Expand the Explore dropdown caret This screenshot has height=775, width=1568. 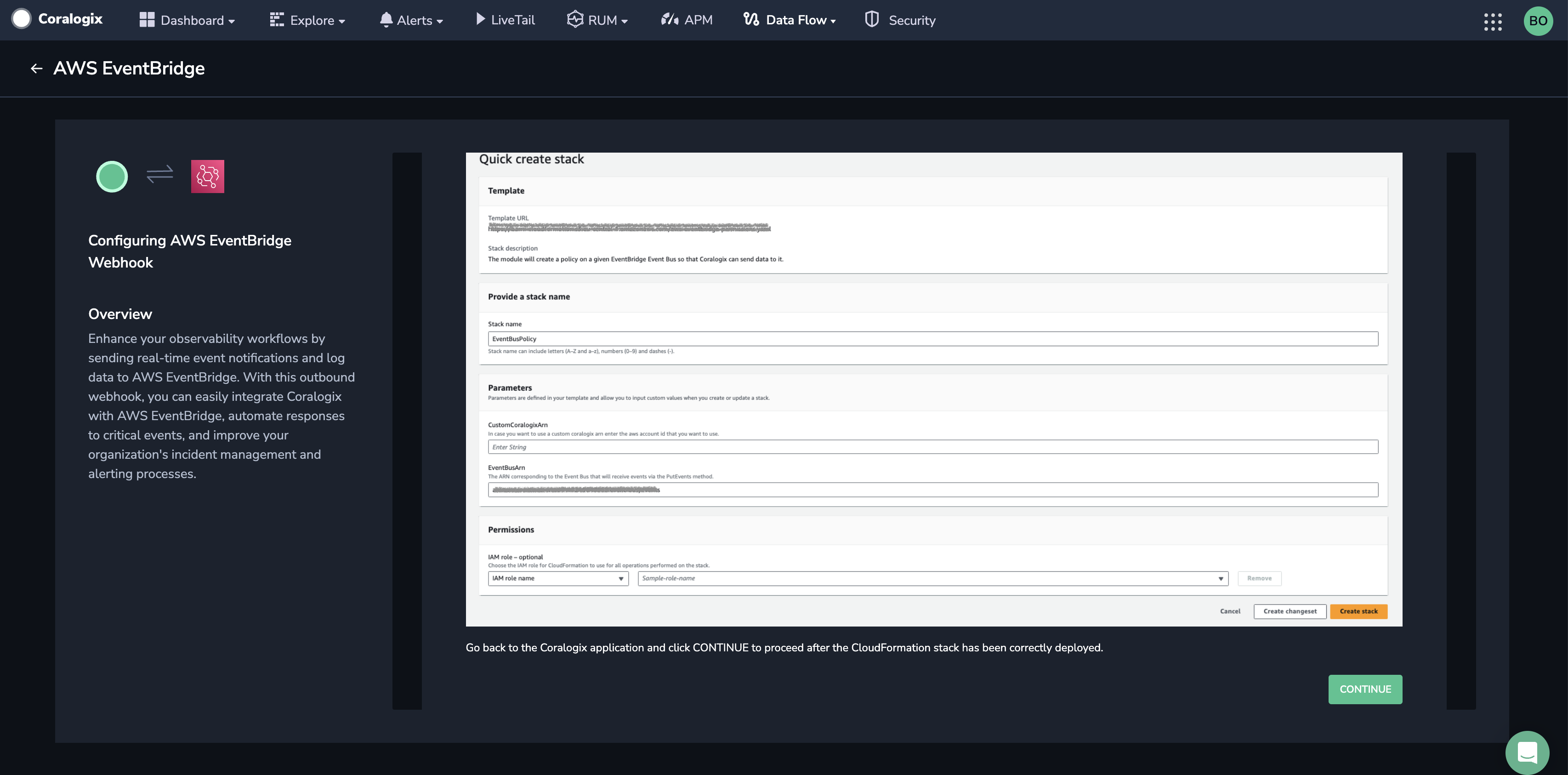342,21
